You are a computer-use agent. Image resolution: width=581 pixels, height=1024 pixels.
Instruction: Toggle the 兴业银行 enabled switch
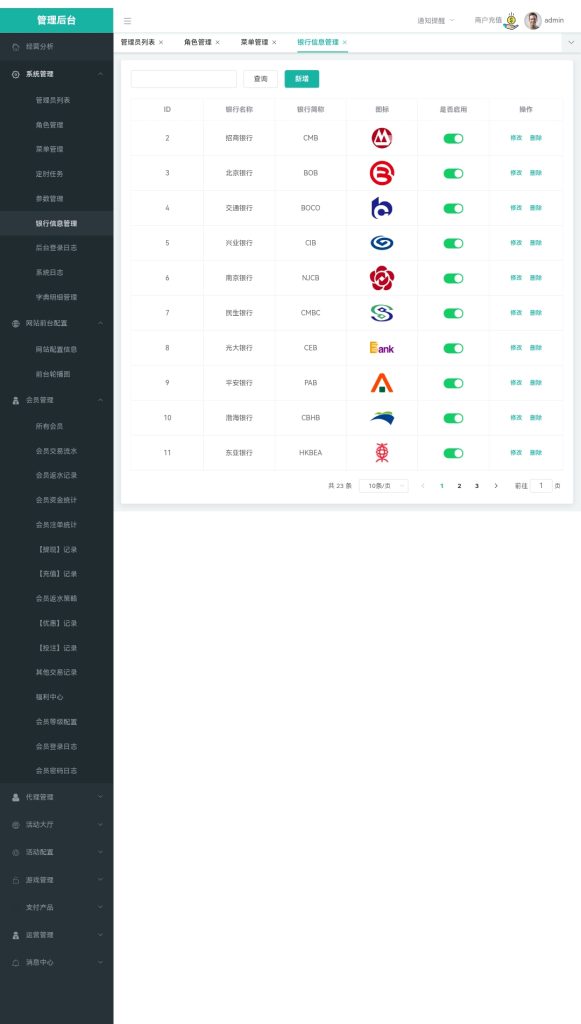(x=453, y=243)
